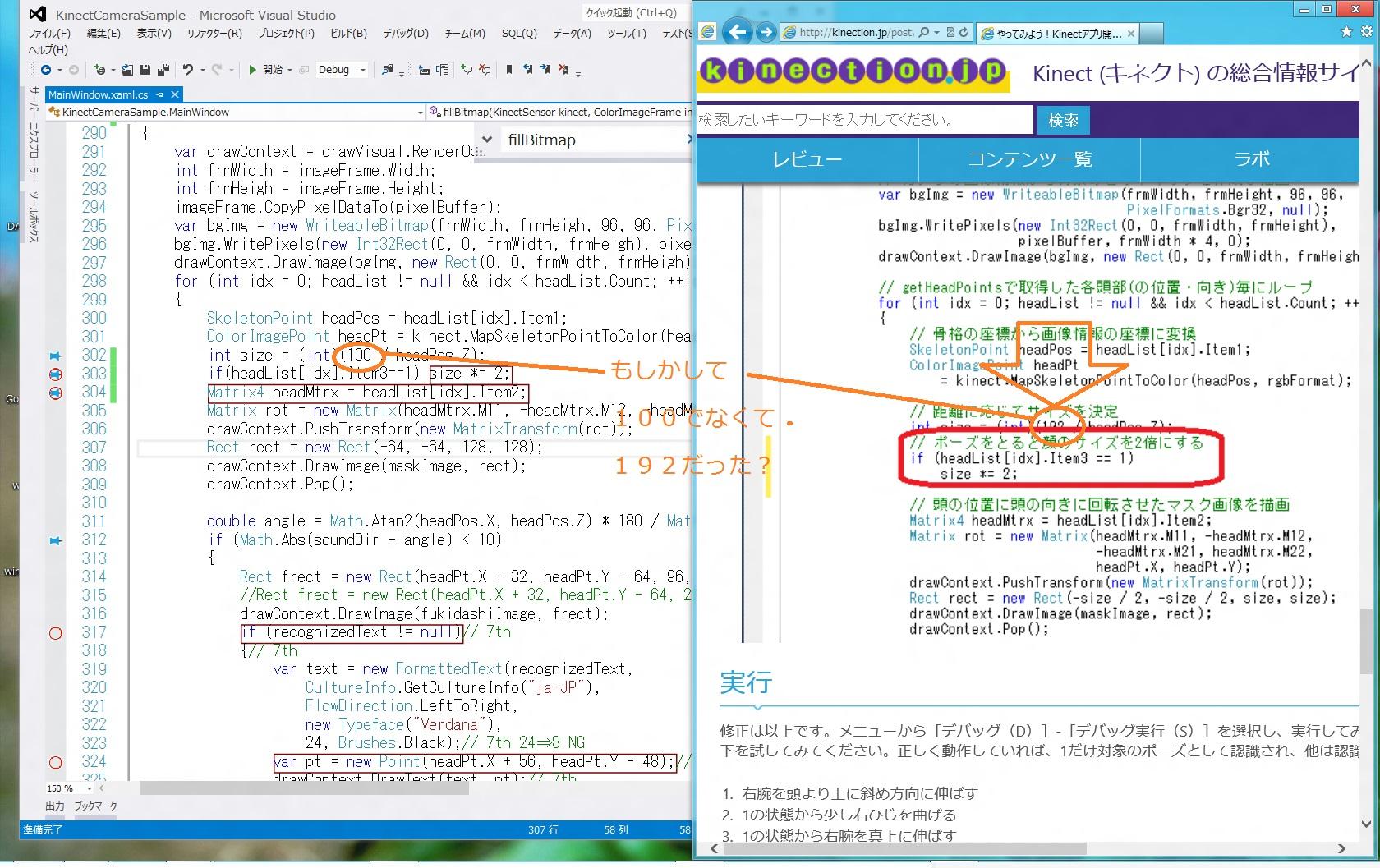Click the browser Back arrow button
Image resolution: width=1380 pixels, height=868 pixels.
[x=738, y=32]
